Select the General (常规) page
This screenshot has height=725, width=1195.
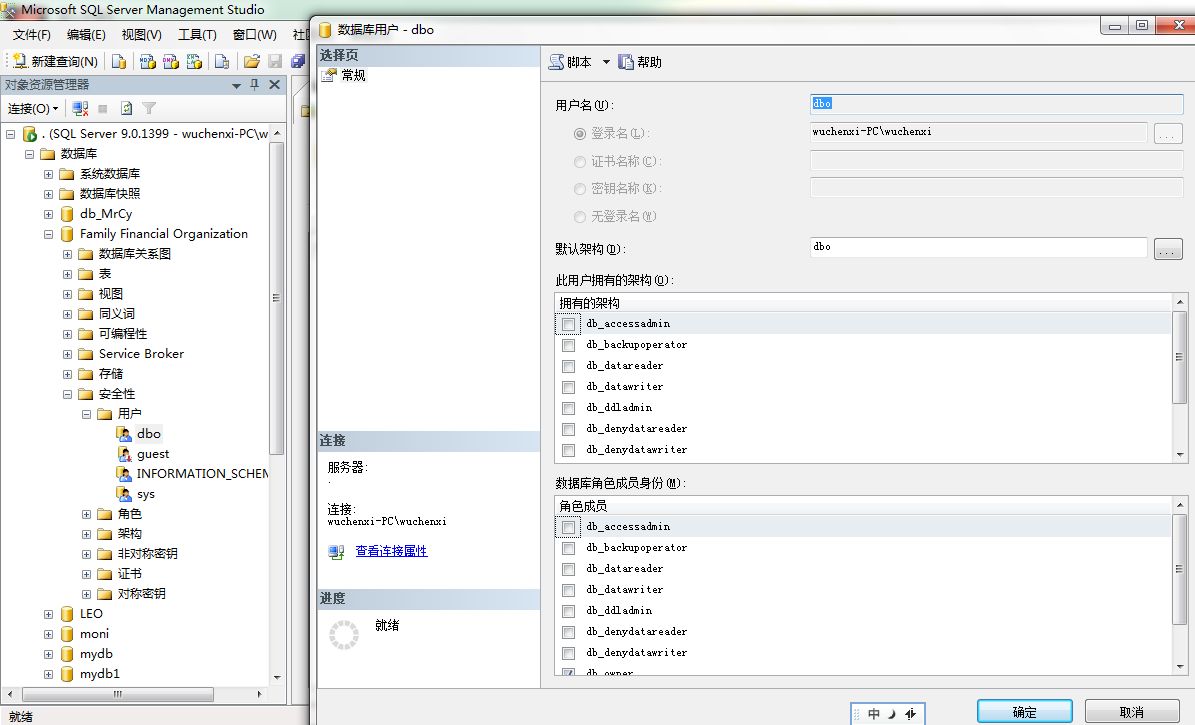click(353, 75)
